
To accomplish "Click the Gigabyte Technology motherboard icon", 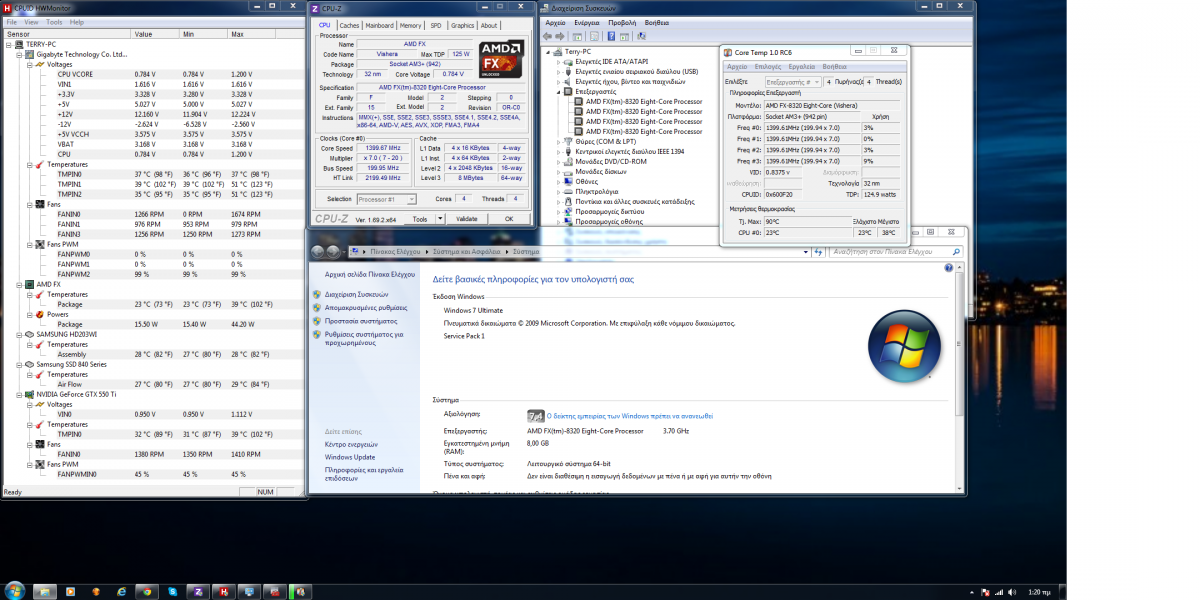I will pos(30,54).
